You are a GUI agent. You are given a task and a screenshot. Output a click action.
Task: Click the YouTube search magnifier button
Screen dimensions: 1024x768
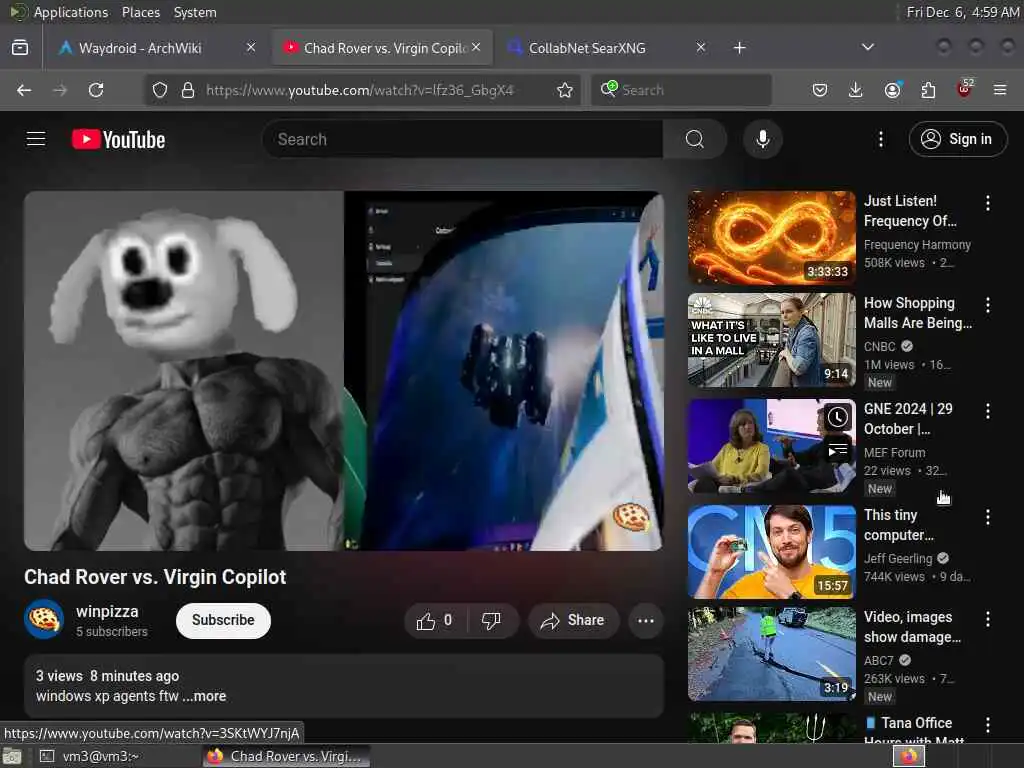(695, 139)
